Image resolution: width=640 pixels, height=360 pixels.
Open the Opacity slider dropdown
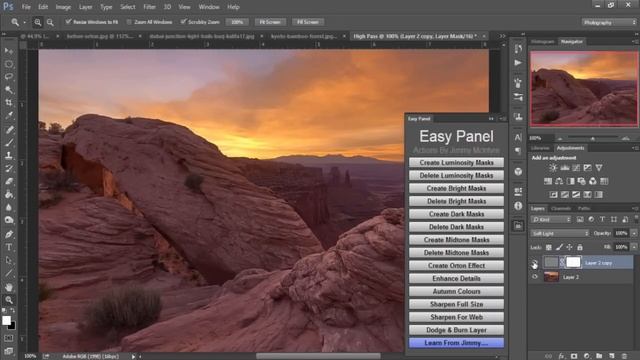(634, 233)
